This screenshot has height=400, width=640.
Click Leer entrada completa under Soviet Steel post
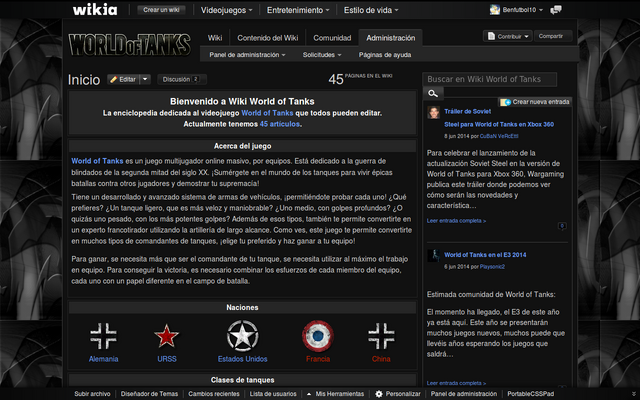(x=456, y=221)
